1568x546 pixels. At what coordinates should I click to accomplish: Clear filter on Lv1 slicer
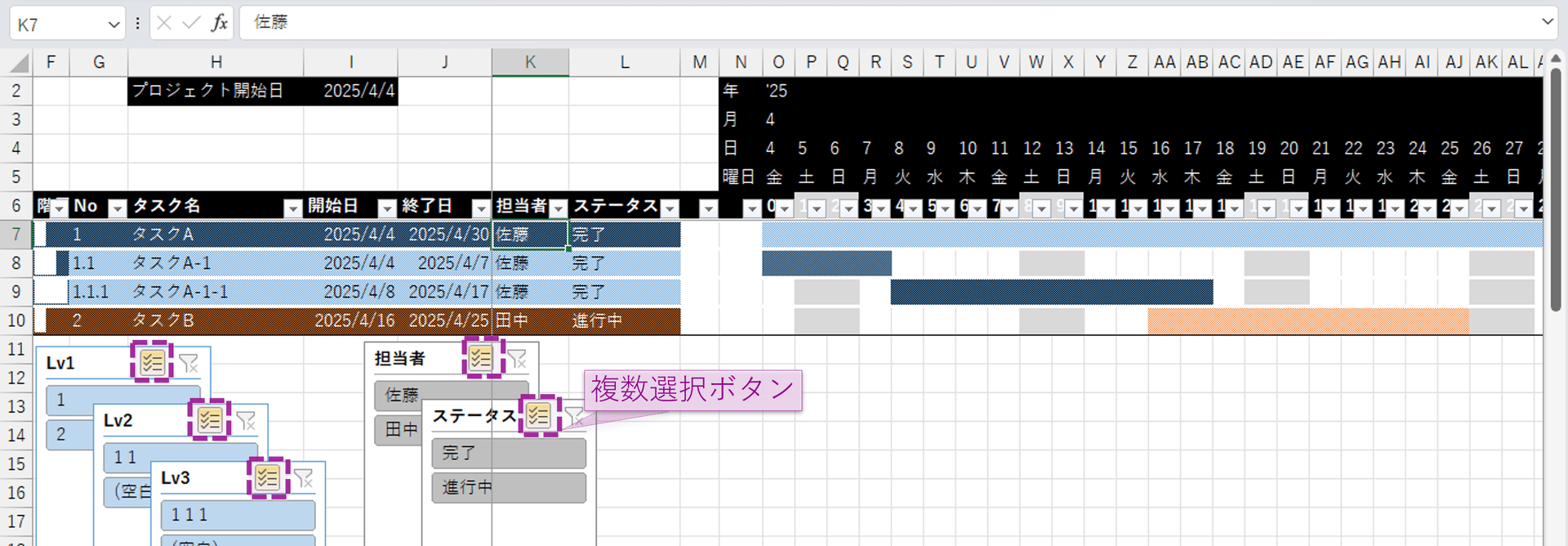pos(189,363)
